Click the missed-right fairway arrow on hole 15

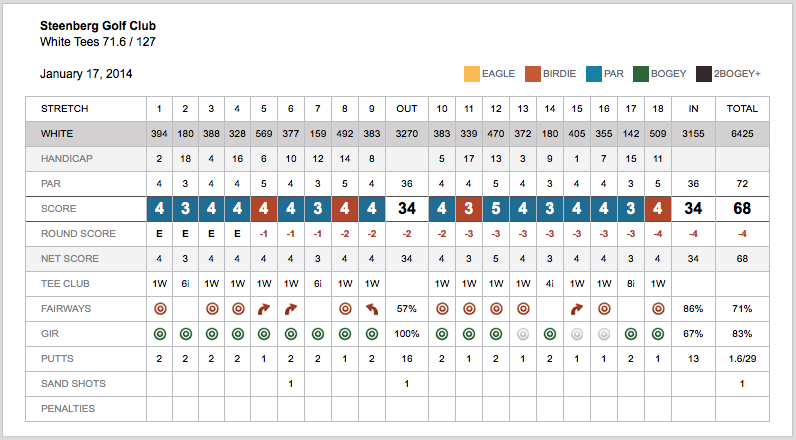(x=577, y=309)
